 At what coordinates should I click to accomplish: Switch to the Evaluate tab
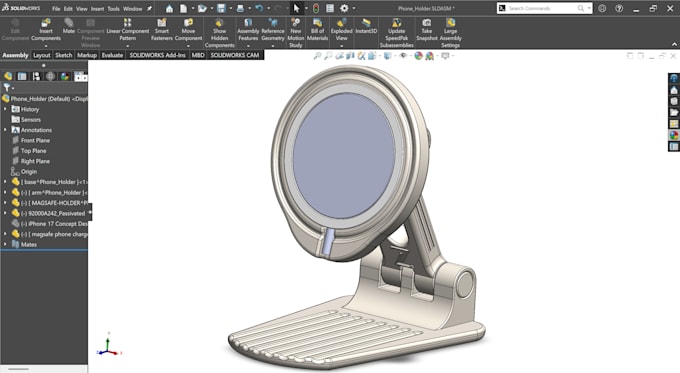tap(112, 55)
